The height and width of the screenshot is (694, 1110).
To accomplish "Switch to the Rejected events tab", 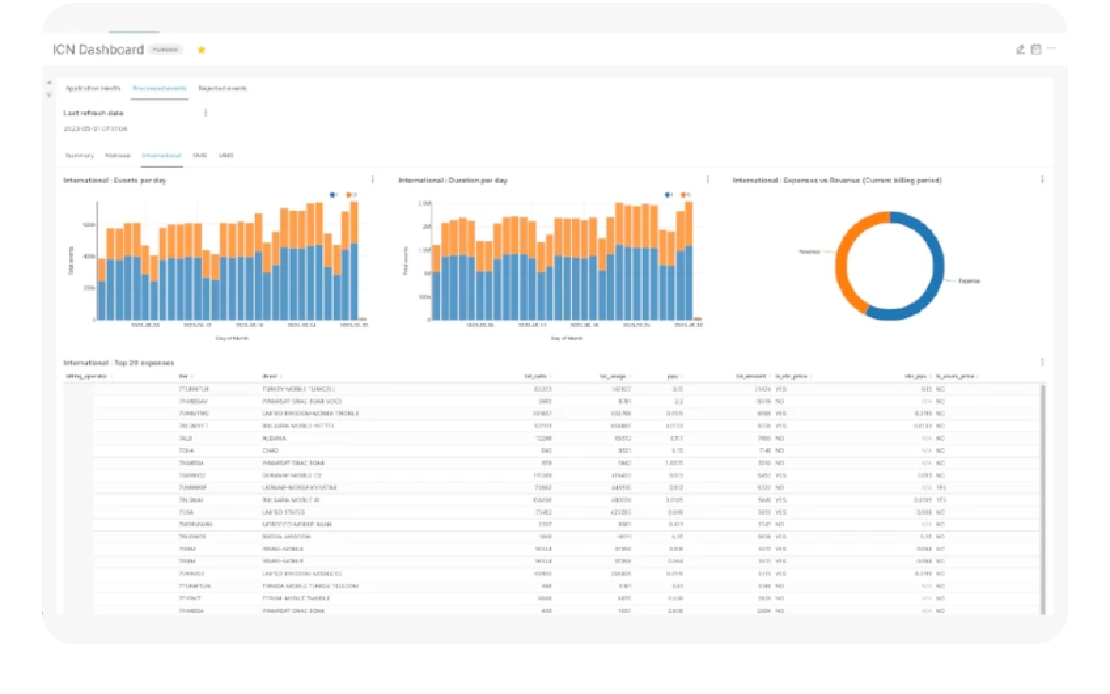I will pyautogui.click(x=222, y=88).
